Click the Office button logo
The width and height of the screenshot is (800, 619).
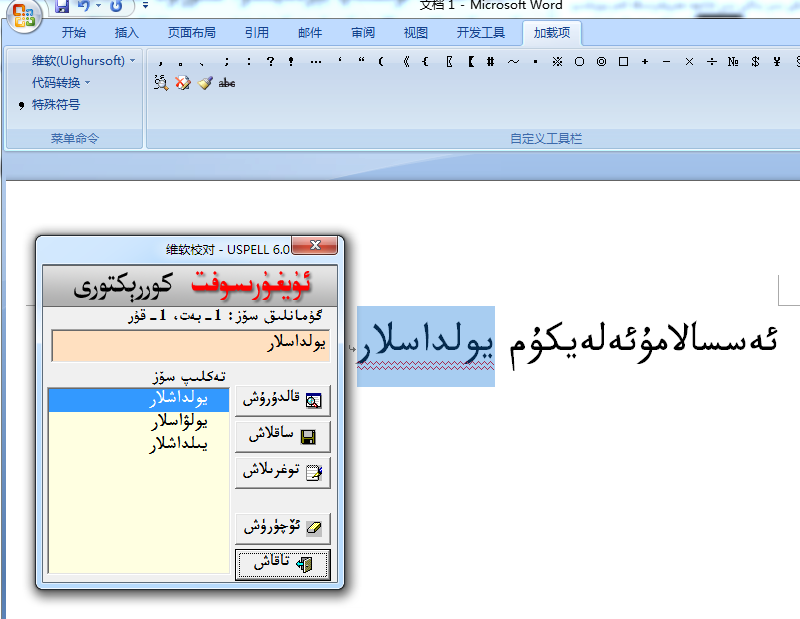click(24, 15)
